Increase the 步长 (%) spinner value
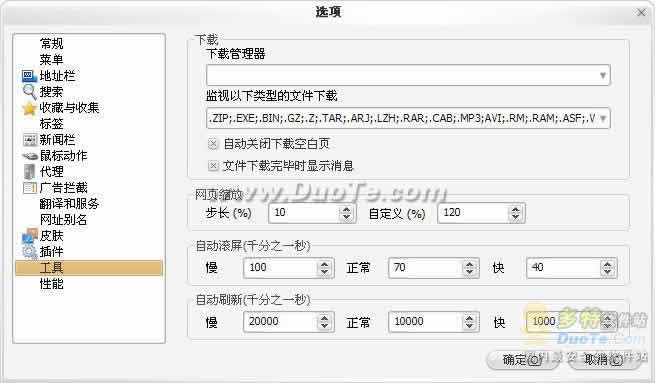Screen dimensions: 655x383 pyautogui.click(x=346, y=209)
